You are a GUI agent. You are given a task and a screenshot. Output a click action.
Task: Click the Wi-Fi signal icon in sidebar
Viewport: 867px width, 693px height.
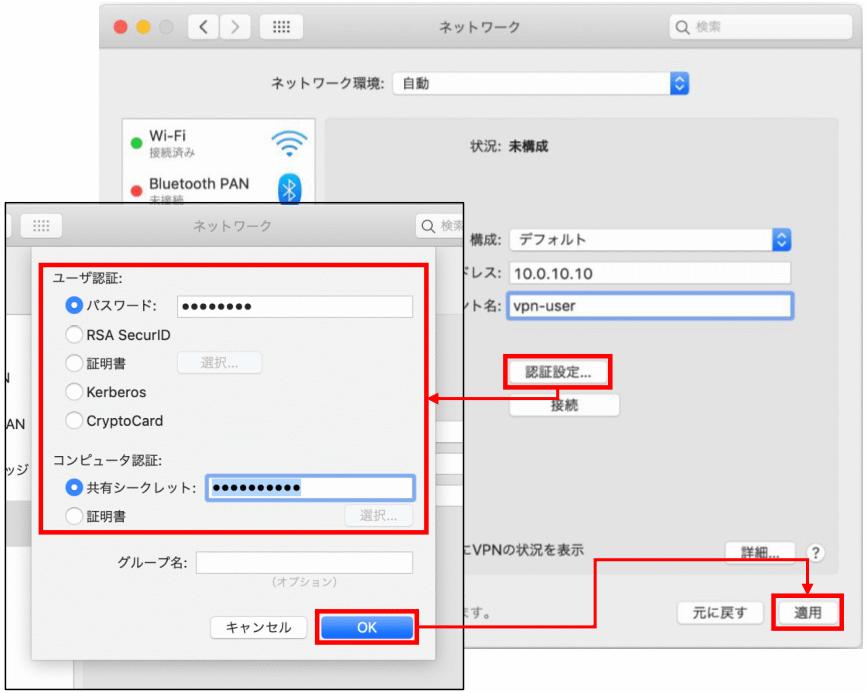pyautogui.click(x=289, y=143)
